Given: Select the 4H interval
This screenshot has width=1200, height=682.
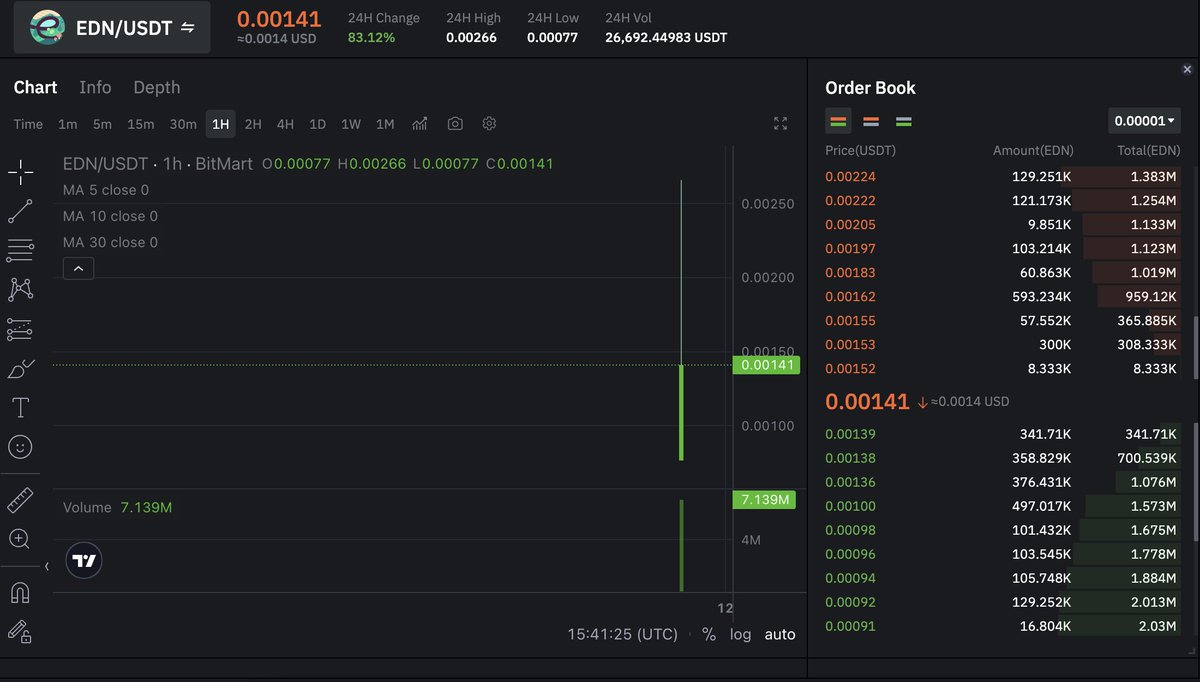Looking at the screenshot, I should pyautogui.click(x=285, y=124).
